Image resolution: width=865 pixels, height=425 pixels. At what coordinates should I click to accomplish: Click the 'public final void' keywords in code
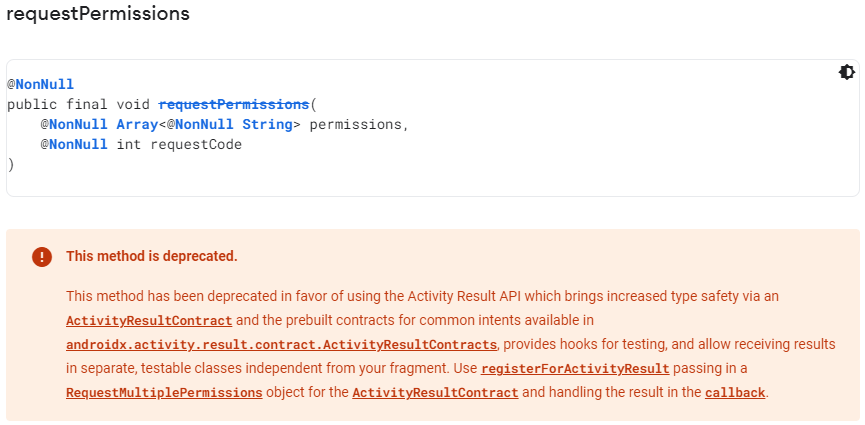click(x=78, y=104)
